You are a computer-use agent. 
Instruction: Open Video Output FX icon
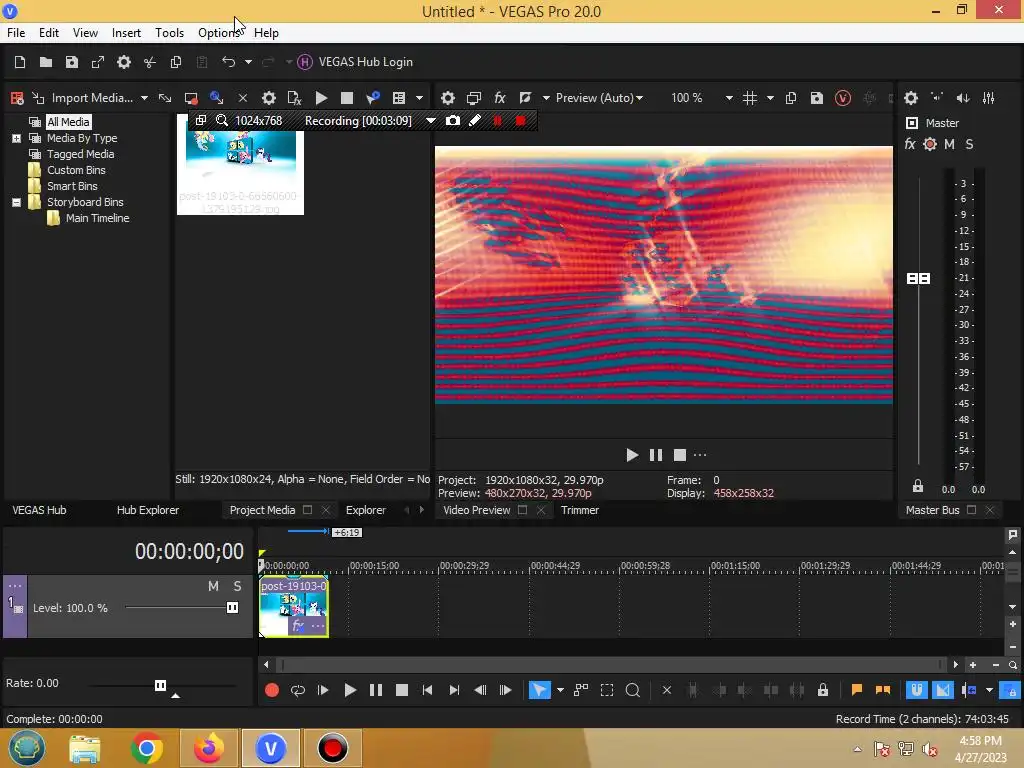click(500, 98)
